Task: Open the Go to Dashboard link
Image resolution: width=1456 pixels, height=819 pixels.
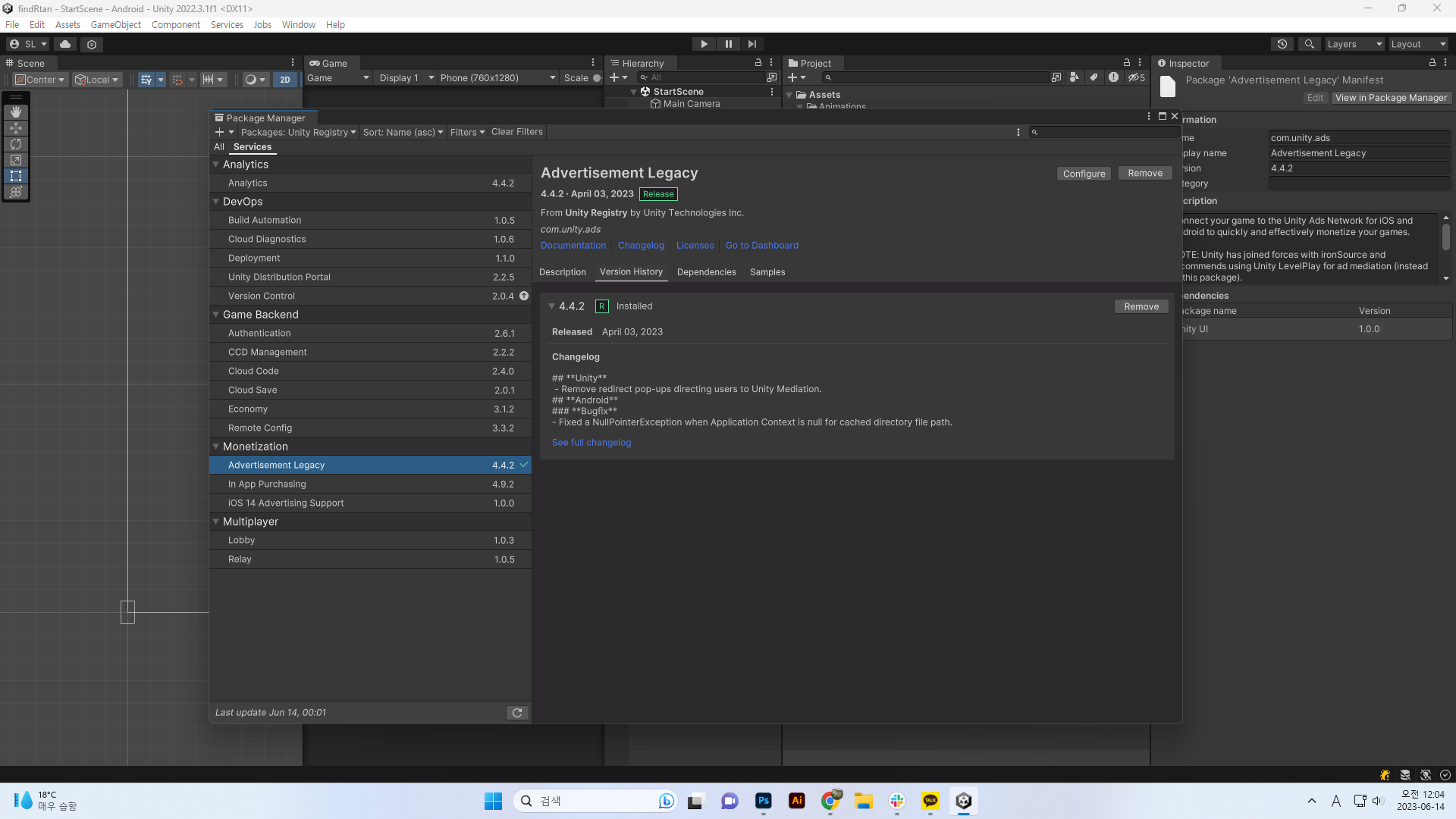Action: (762, 246)
